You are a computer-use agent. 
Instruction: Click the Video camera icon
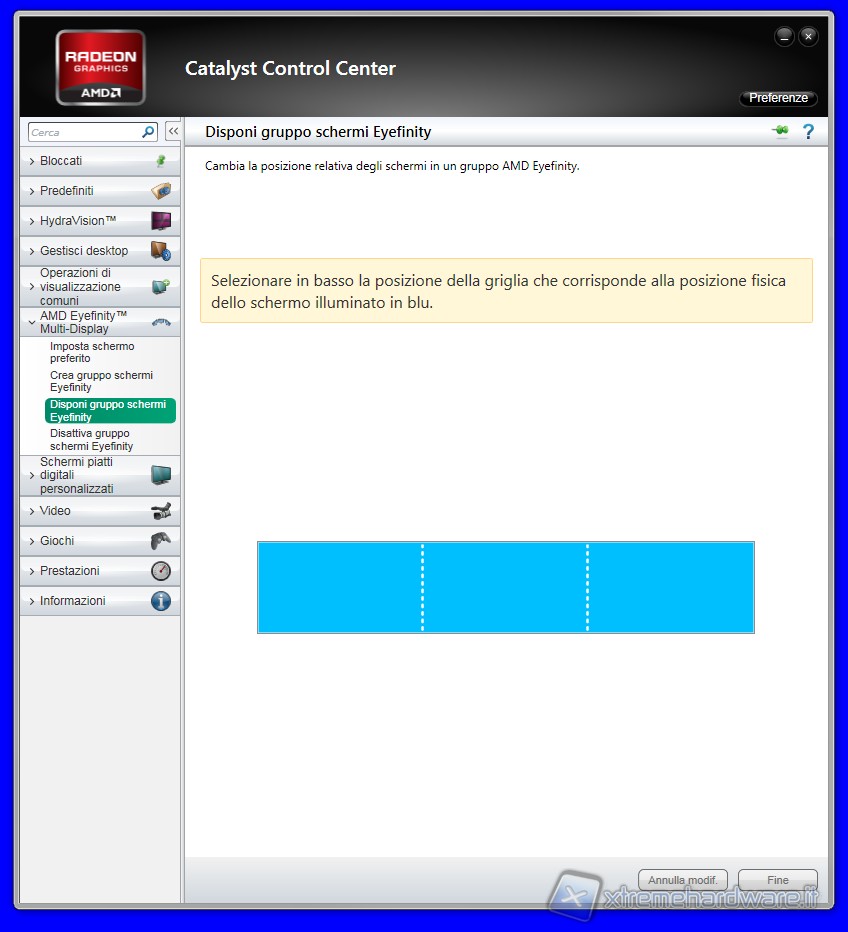point(160,511)
